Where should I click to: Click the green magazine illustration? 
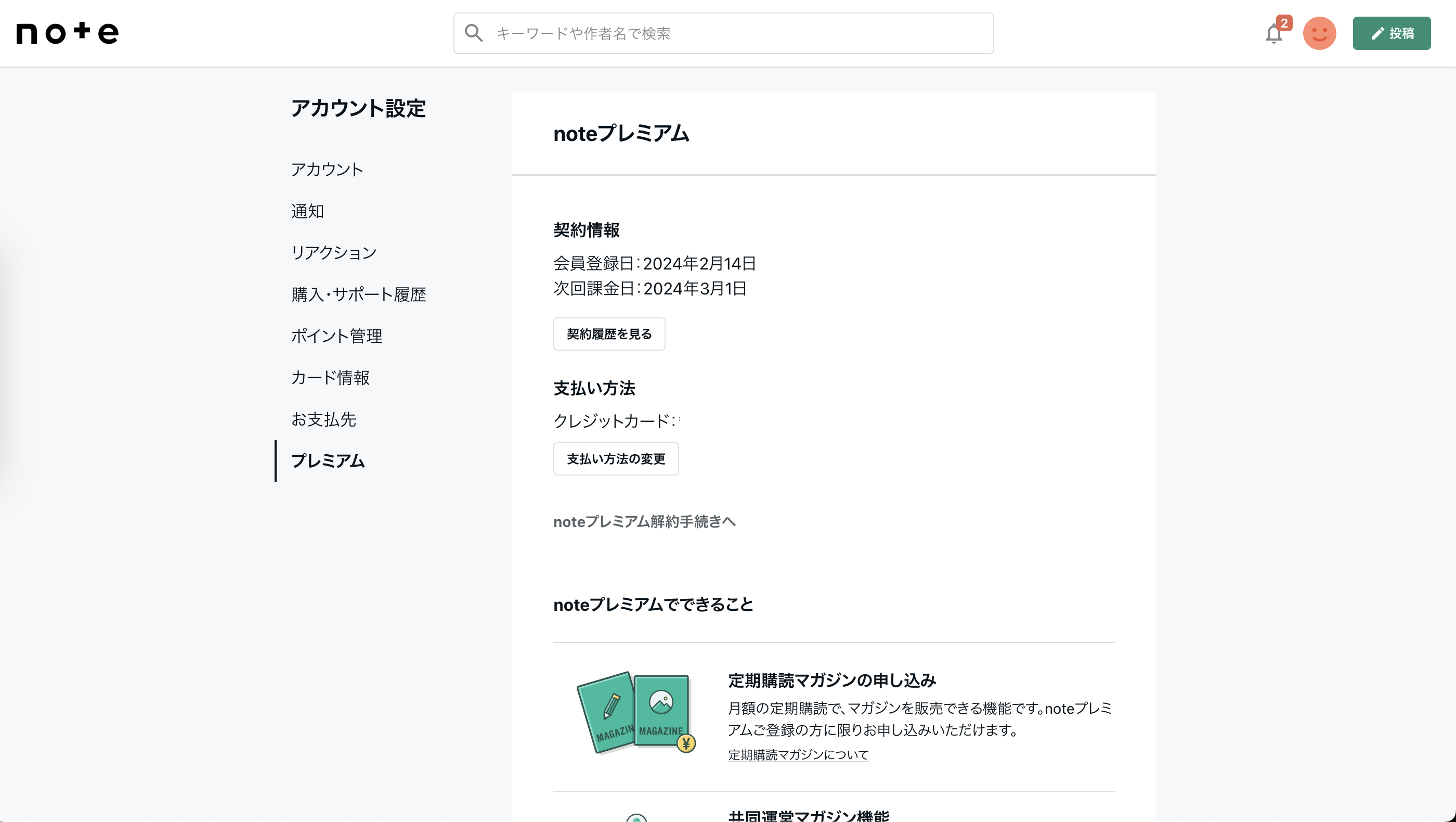pos(636,713)
